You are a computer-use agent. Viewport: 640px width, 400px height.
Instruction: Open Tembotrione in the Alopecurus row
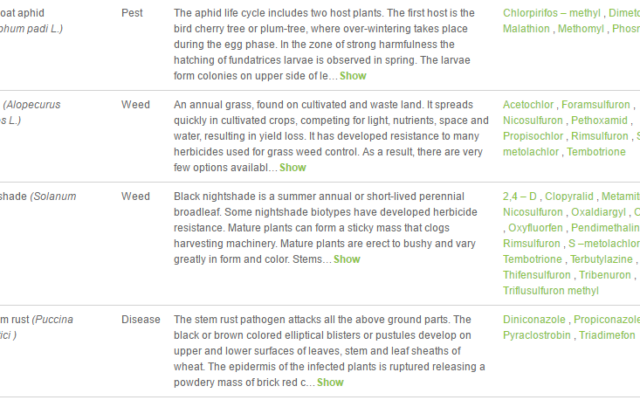pos(596,152)
